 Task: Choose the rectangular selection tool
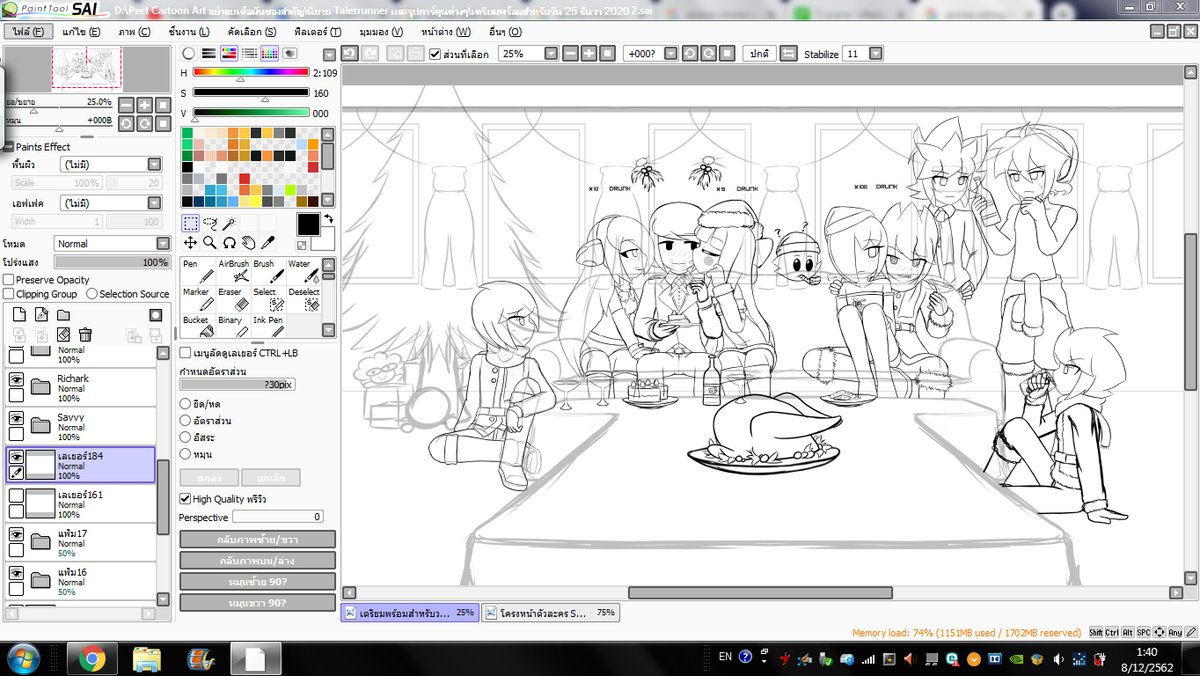pos(190,222)
